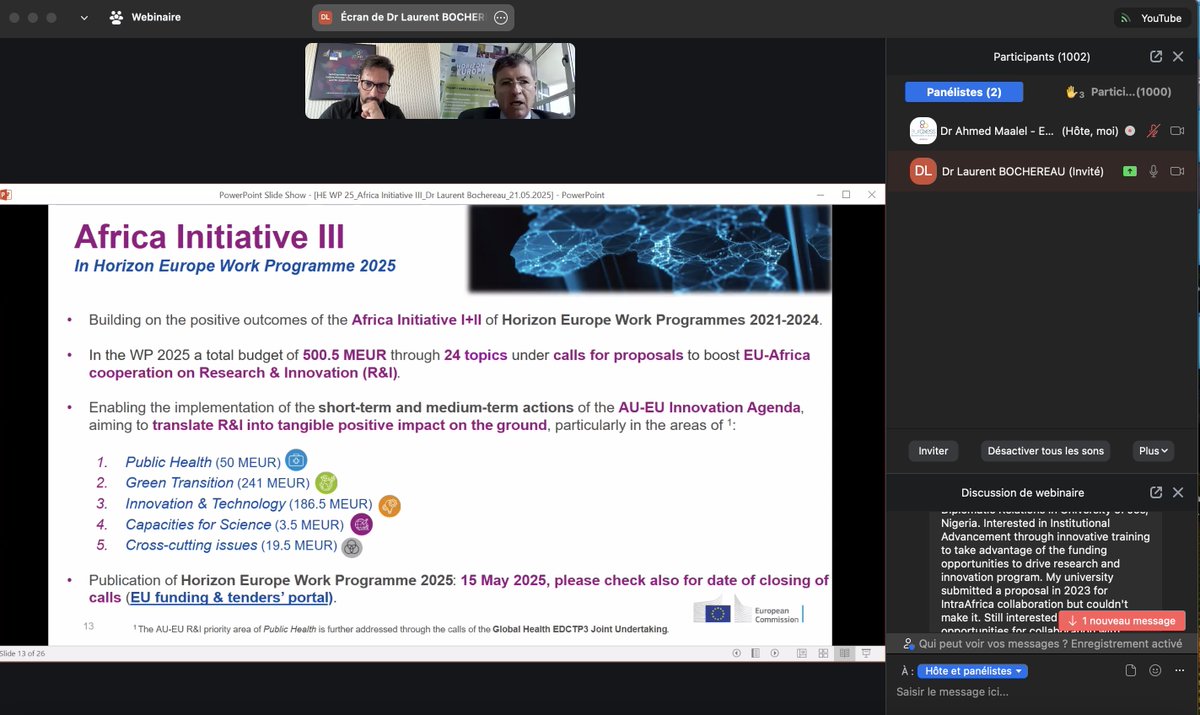Click the red macOS window close dot
Viewport: 1200px width, 715px height.
[13, 18]
